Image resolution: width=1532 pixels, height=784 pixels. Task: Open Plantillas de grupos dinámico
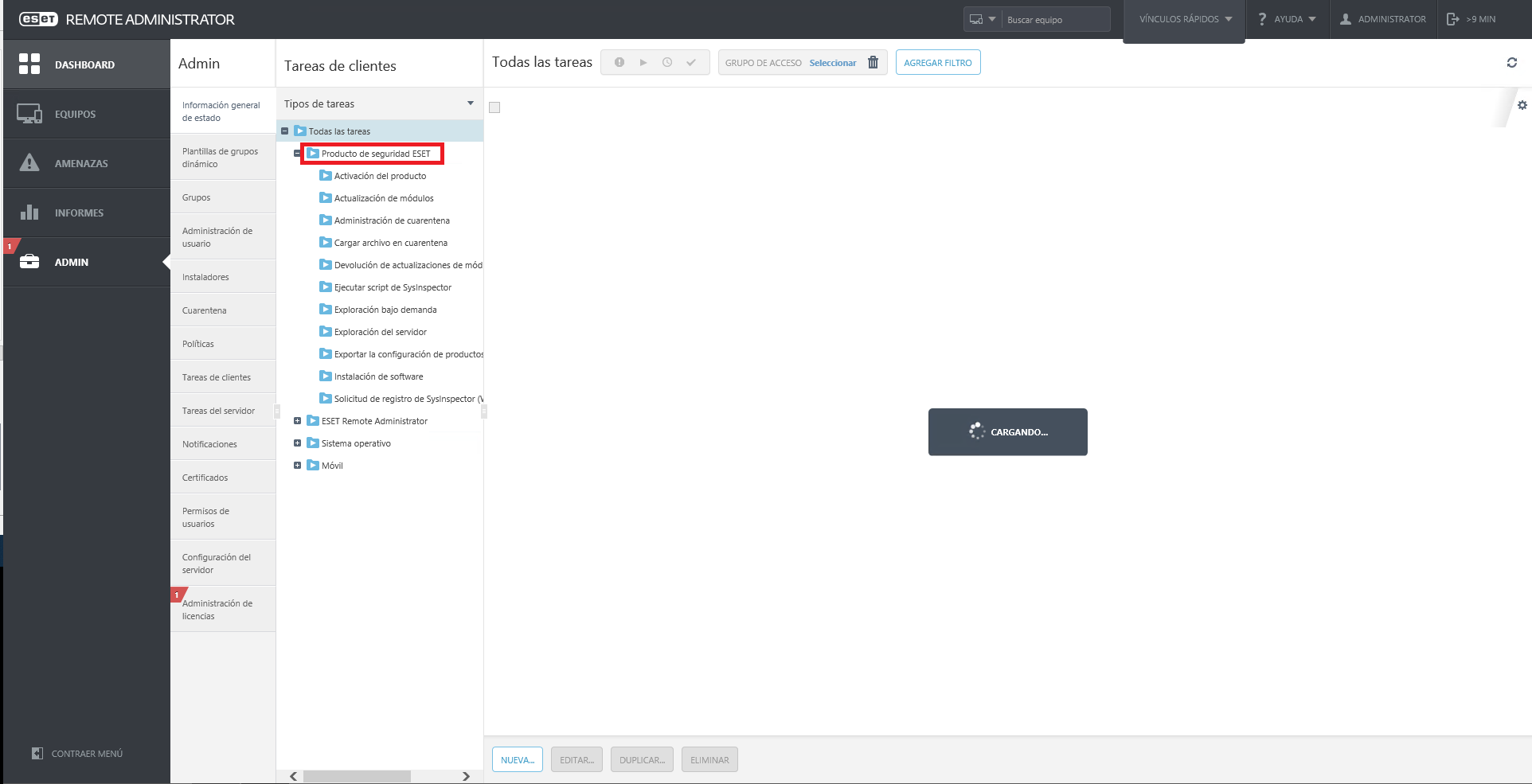point(223,158)
